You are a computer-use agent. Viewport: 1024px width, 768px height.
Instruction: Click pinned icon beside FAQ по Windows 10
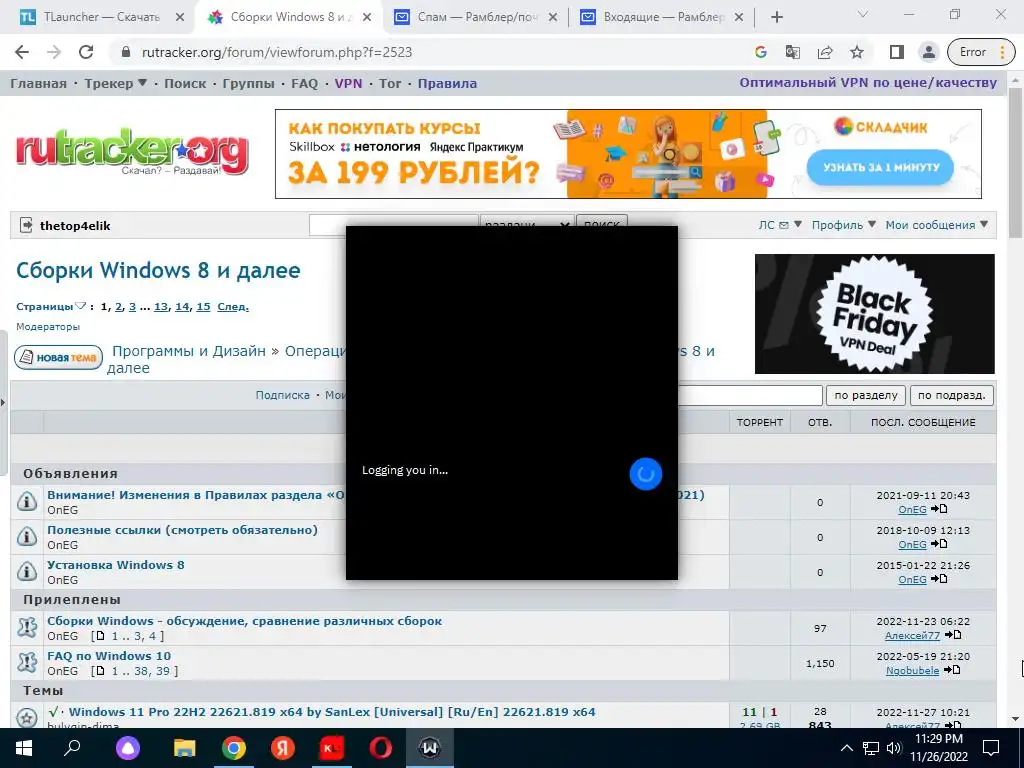[27, 663]
